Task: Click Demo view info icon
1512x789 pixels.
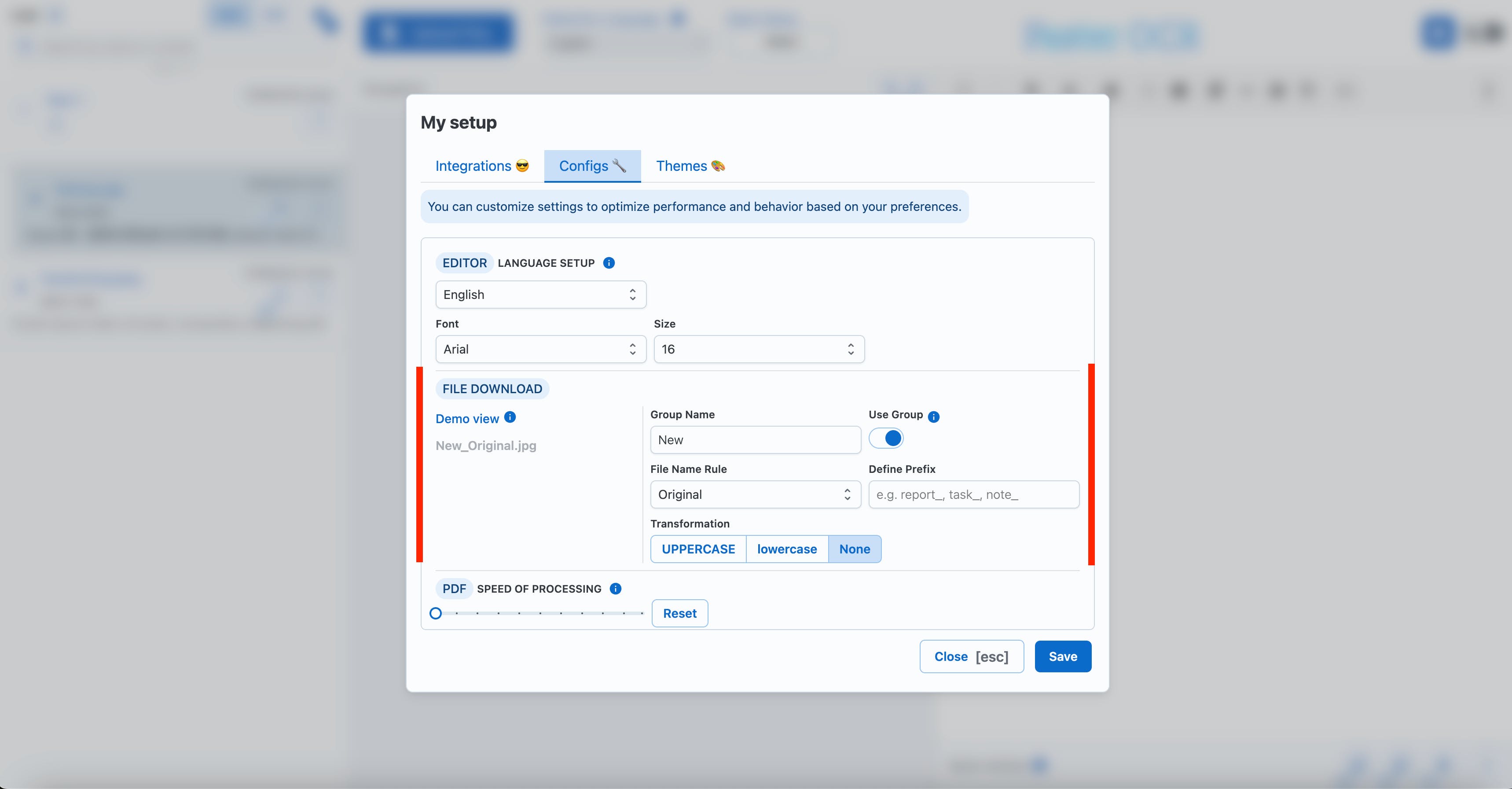Action: pyautogui.click(x=510, y=417)
